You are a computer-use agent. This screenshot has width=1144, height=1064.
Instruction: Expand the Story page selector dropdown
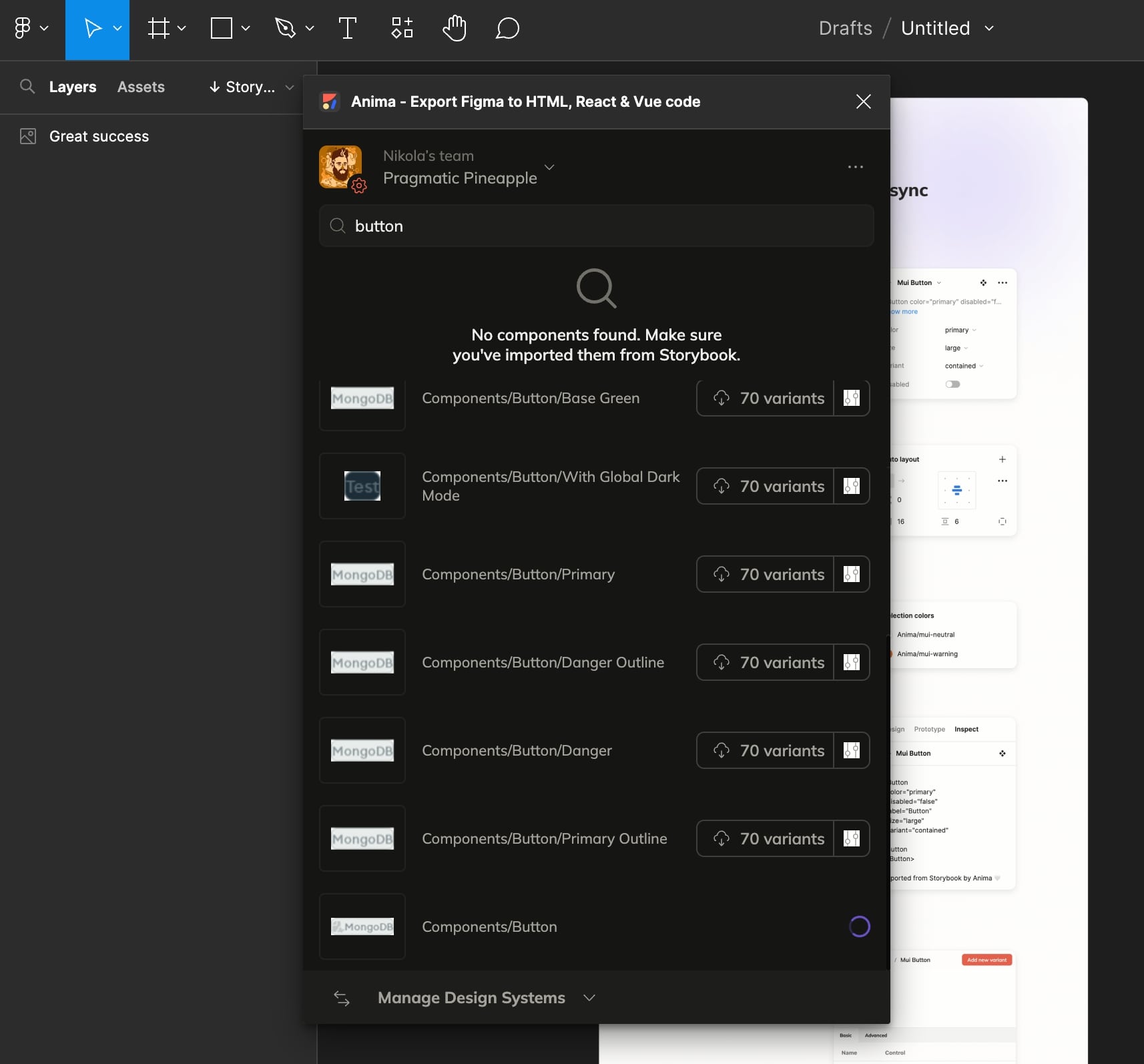pos(251,87)
